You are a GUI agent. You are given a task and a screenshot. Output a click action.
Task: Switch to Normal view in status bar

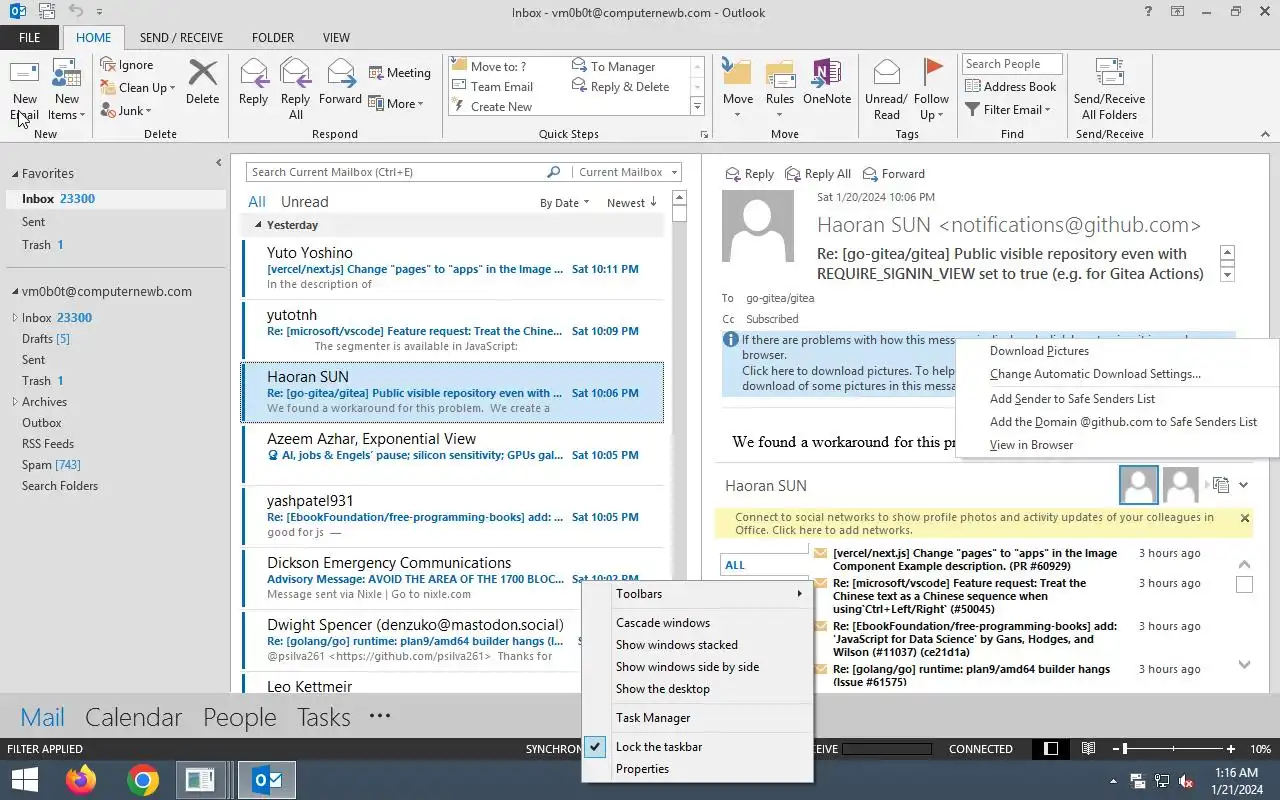point(1051,748)
